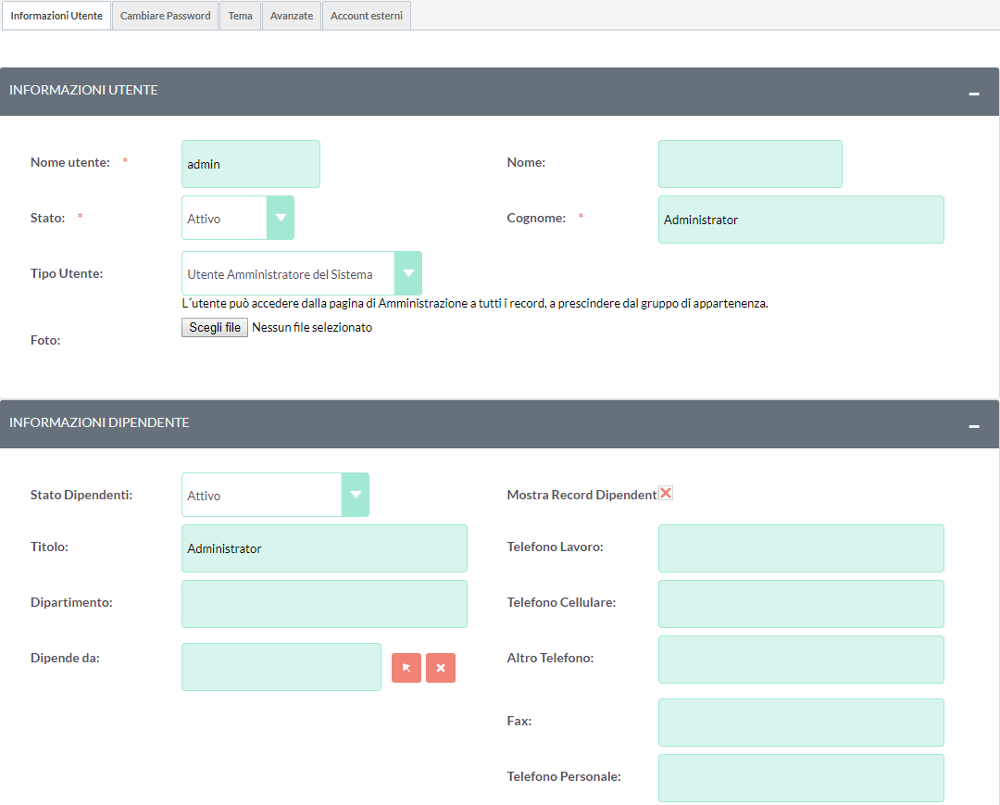Click the select-user arrow icon beside Dipende da
Viewport: 1000px width, 805px height.
point(406,668)
